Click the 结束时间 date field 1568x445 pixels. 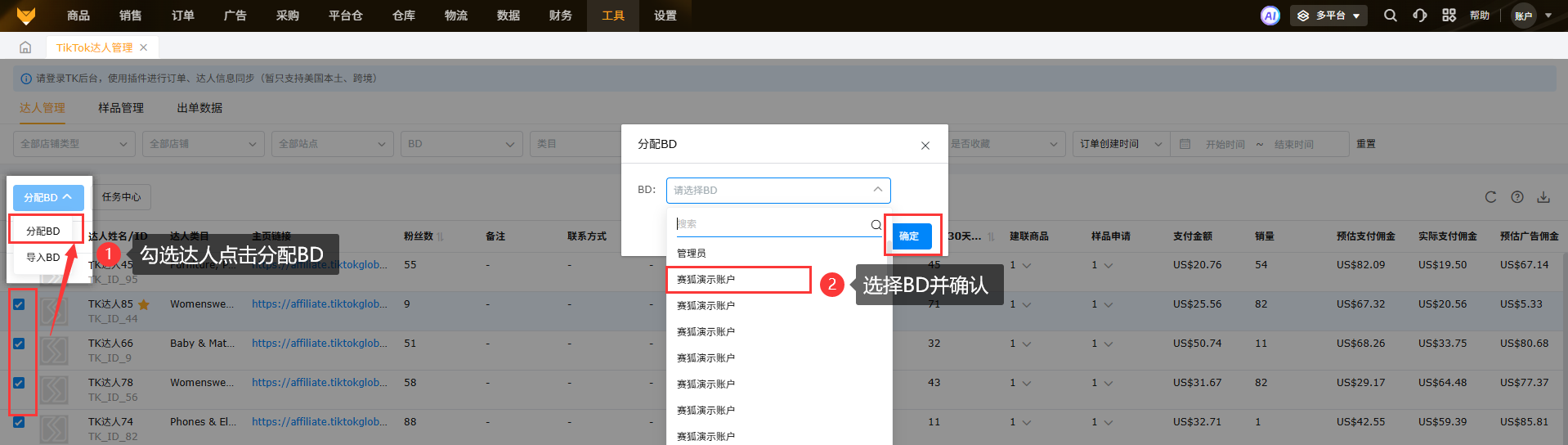[x=1294, y=145]
